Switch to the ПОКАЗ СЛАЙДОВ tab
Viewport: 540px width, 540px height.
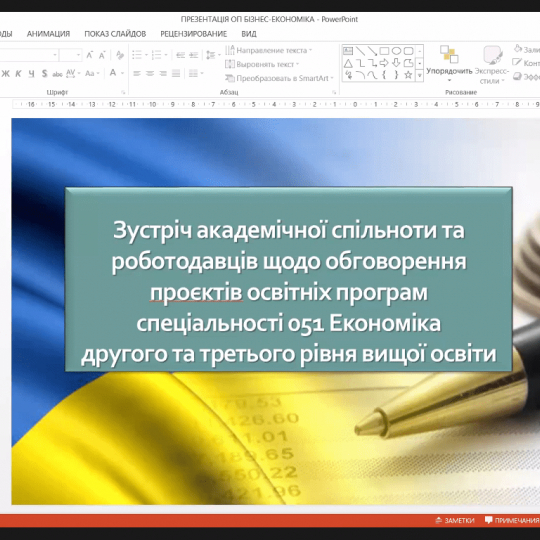[x=115, y=34]
